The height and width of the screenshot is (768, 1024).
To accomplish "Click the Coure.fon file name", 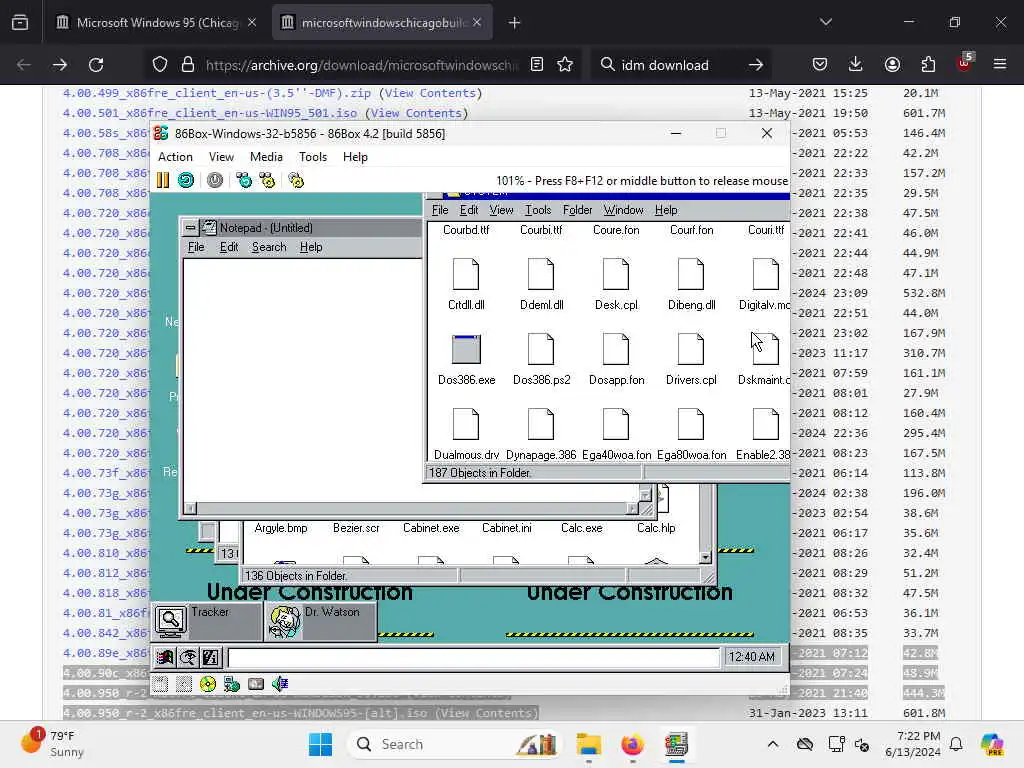I will point(616,230).
